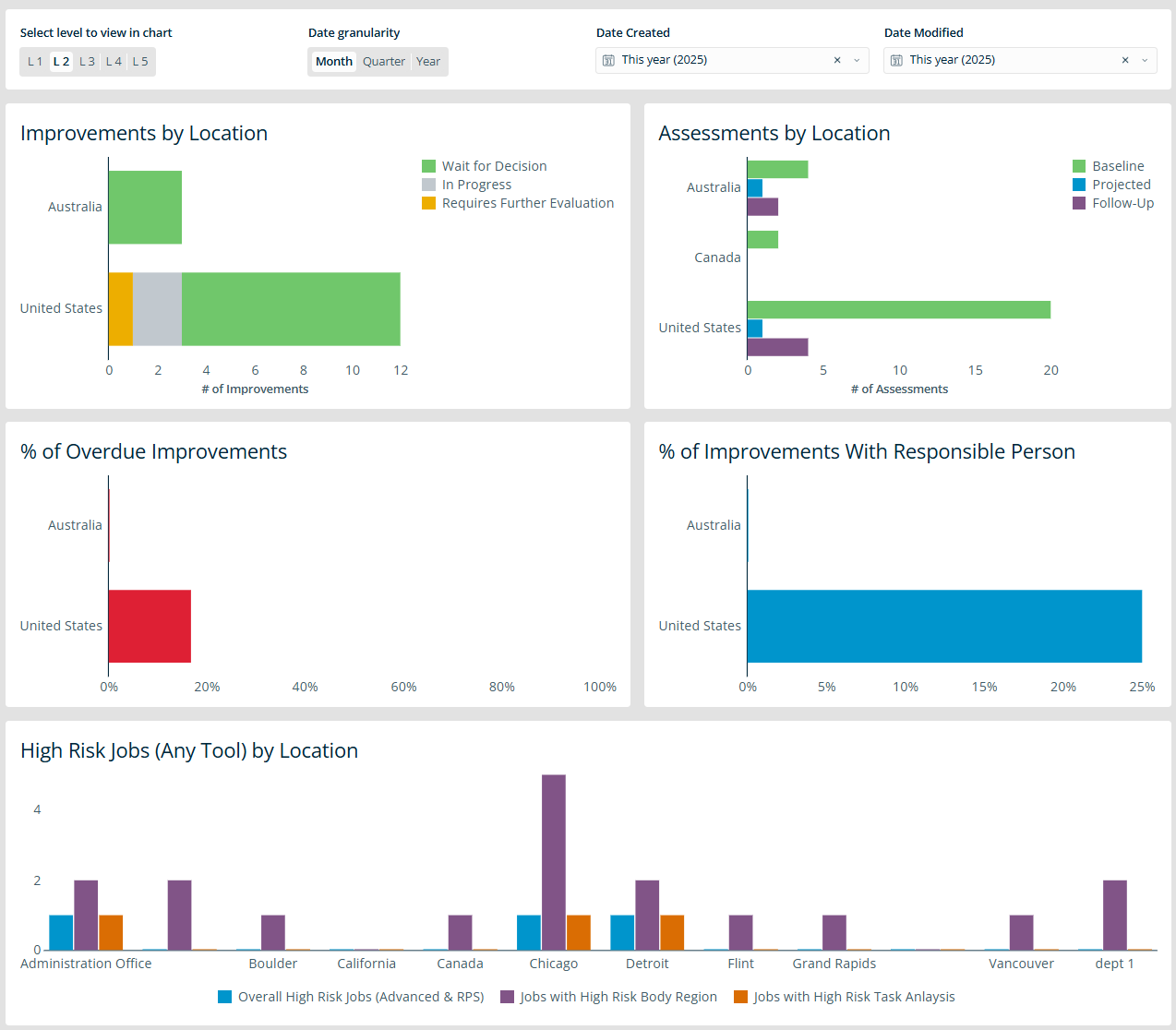
Task: Click the calendar icon in Date Modified
Action: click(896, 61)
